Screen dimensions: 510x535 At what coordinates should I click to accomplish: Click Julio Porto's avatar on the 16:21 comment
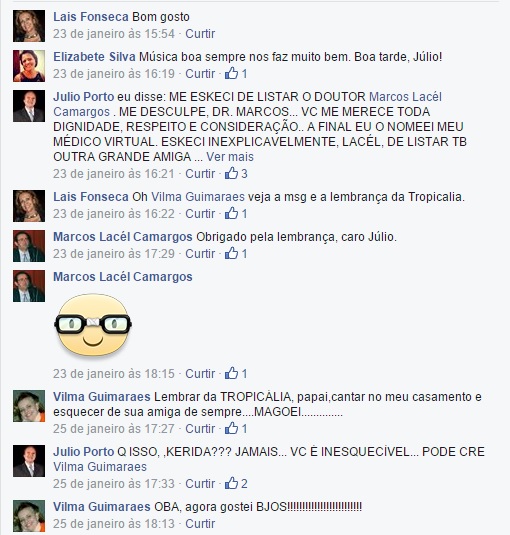[29, 106]
